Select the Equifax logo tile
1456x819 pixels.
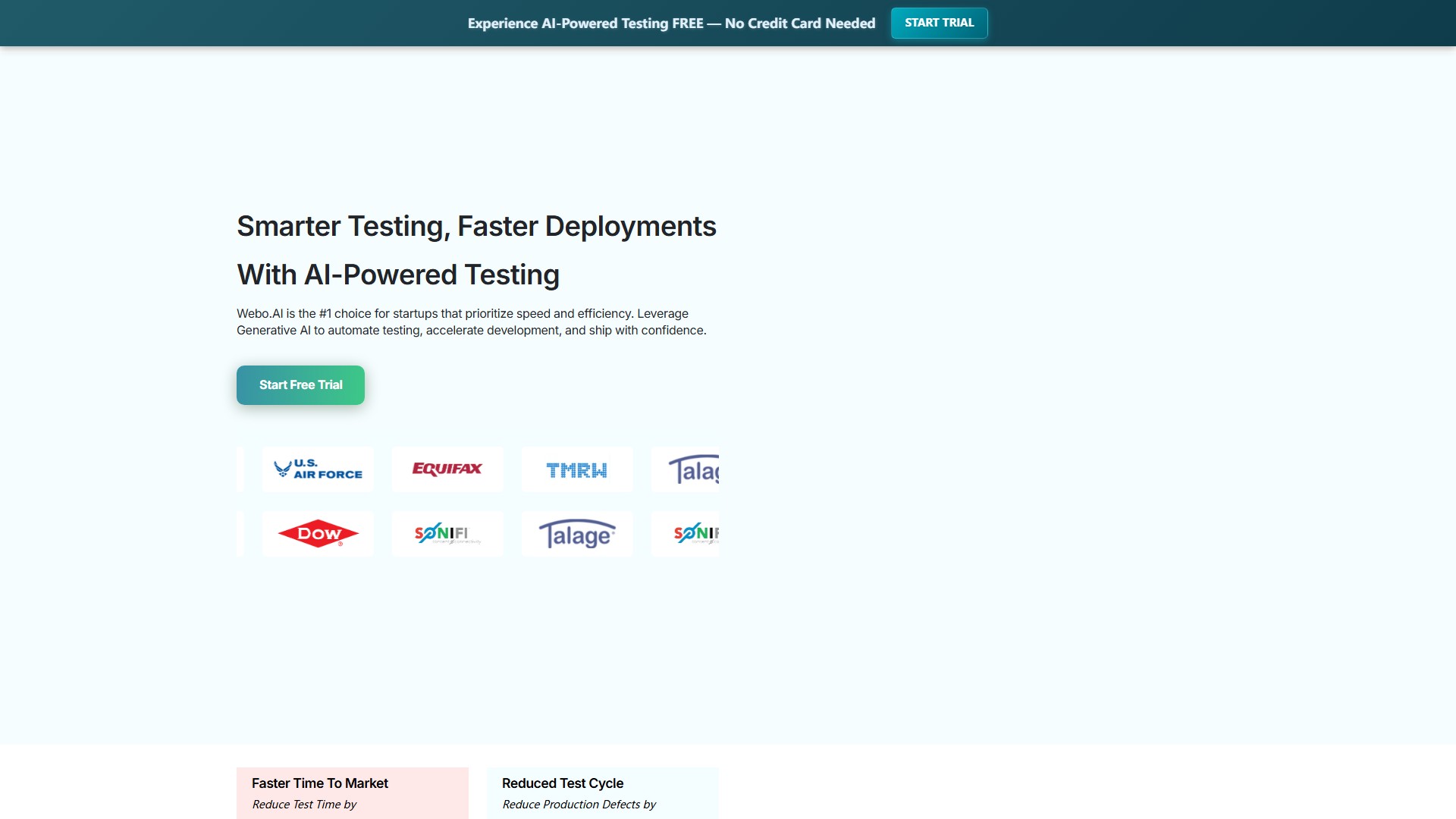click(447, 469)
